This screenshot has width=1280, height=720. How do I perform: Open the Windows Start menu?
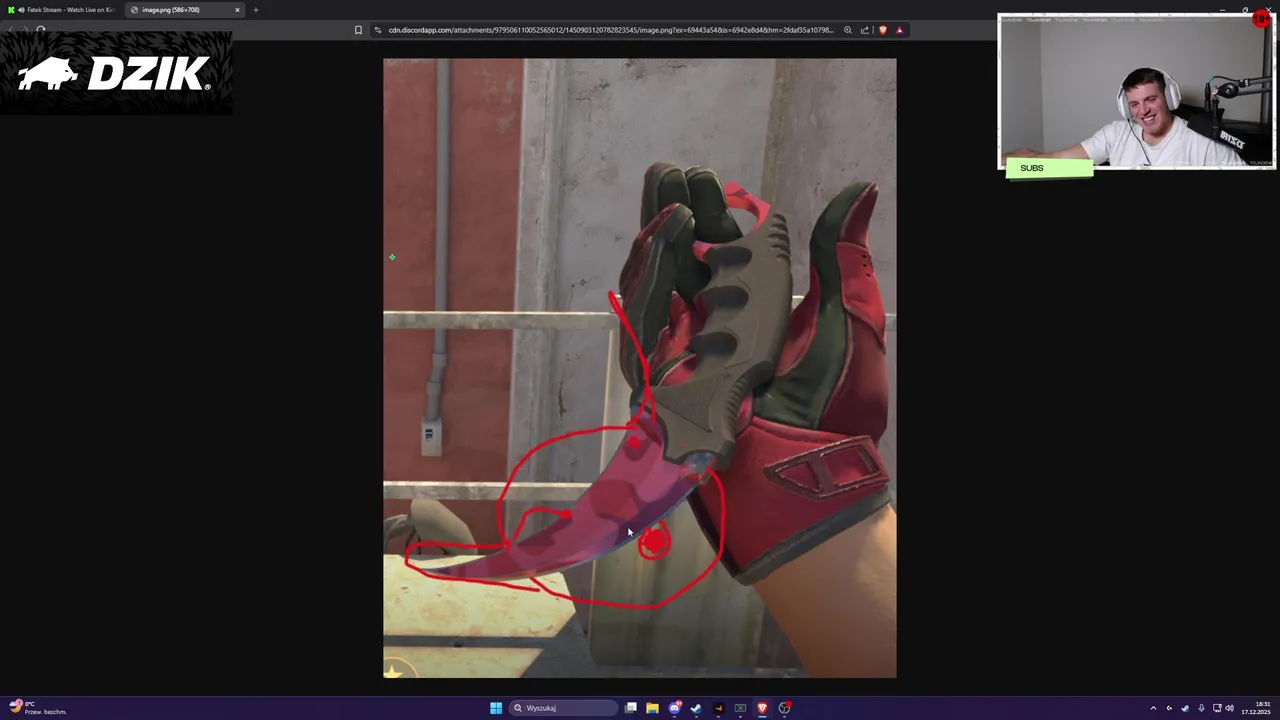[496, 708]
